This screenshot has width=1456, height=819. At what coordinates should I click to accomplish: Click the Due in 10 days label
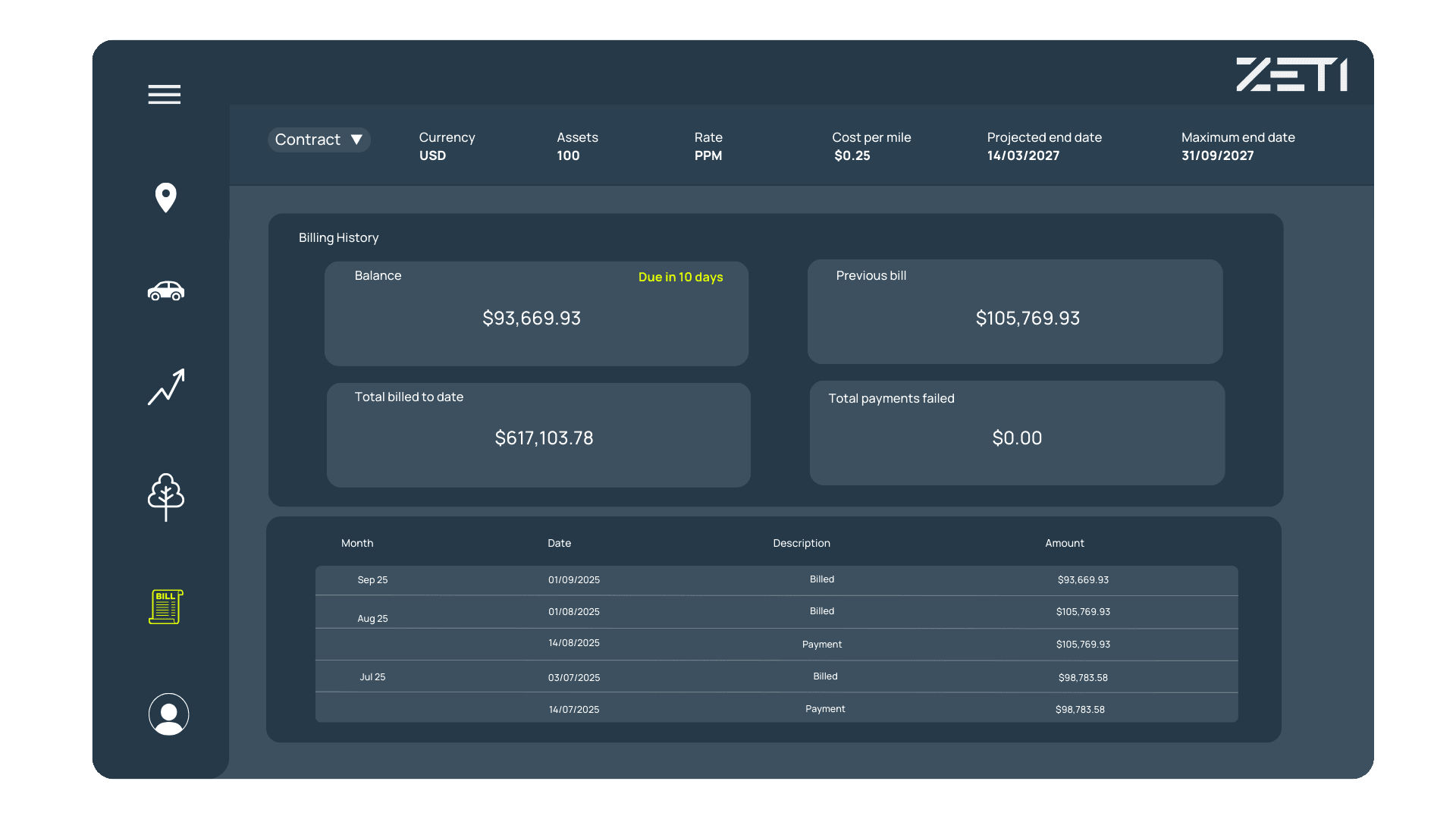[x=680, y=277]
